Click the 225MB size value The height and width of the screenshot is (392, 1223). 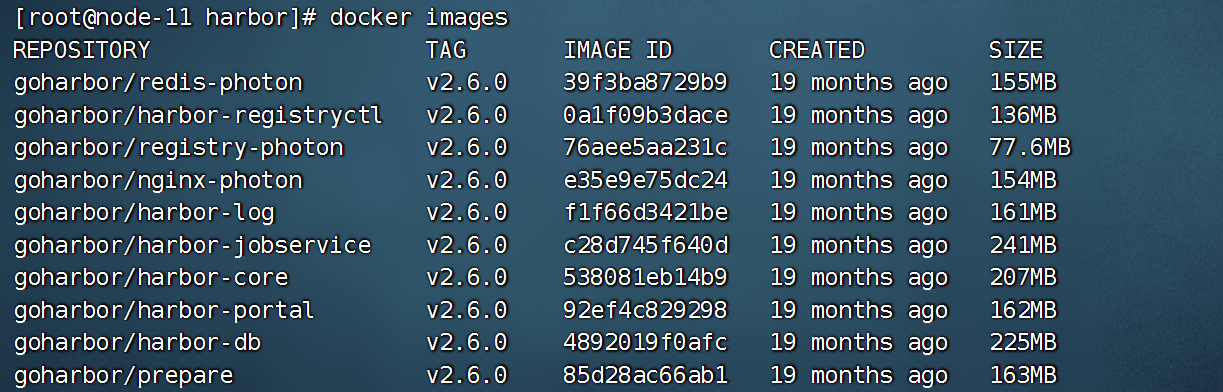coord(1023,343)
